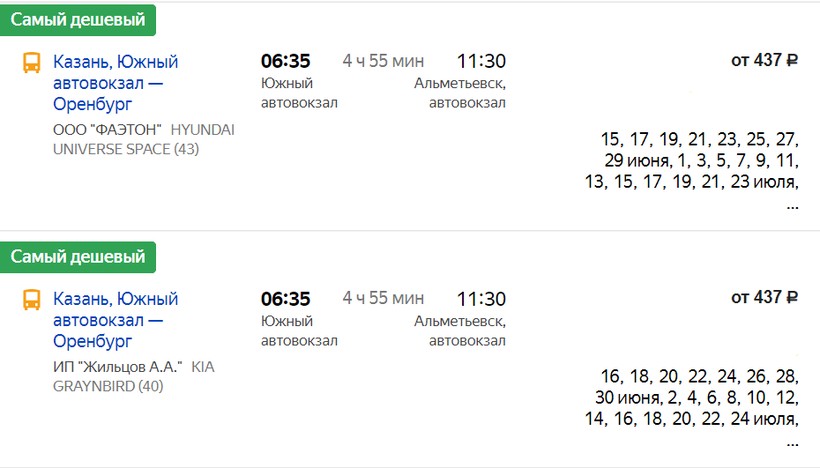Click the 06:35 departure time of the ФАЭТОН trip
This screenshot has width=820, height=468.
(285, 60)
